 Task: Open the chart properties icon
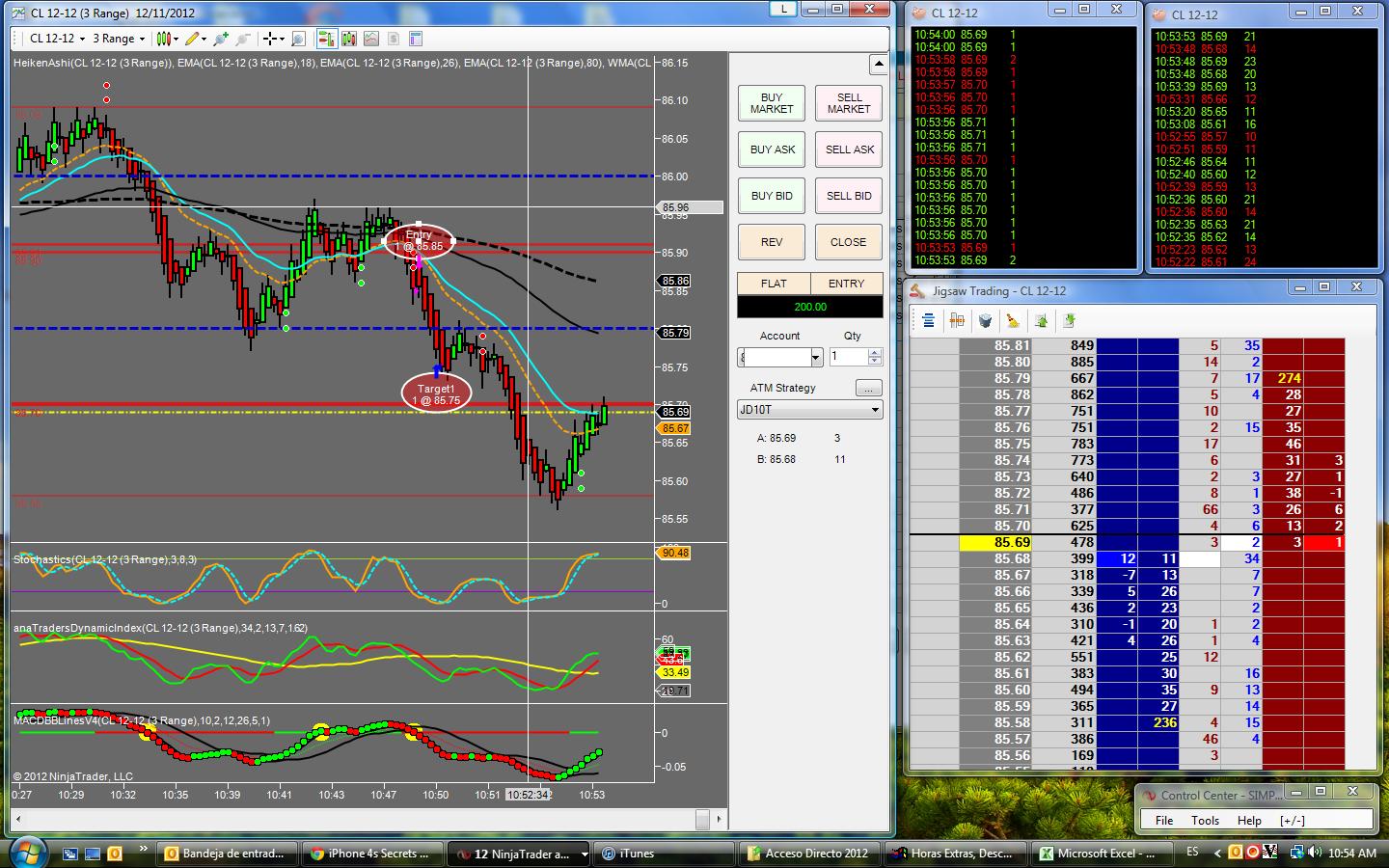coord(416,39)
